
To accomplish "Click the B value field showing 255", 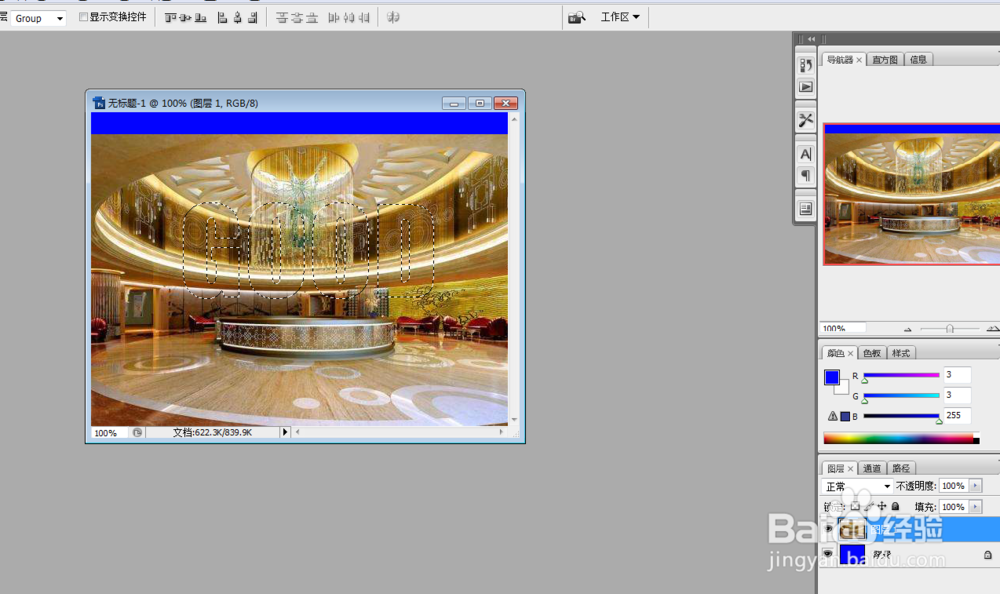I will click(957, 415).
